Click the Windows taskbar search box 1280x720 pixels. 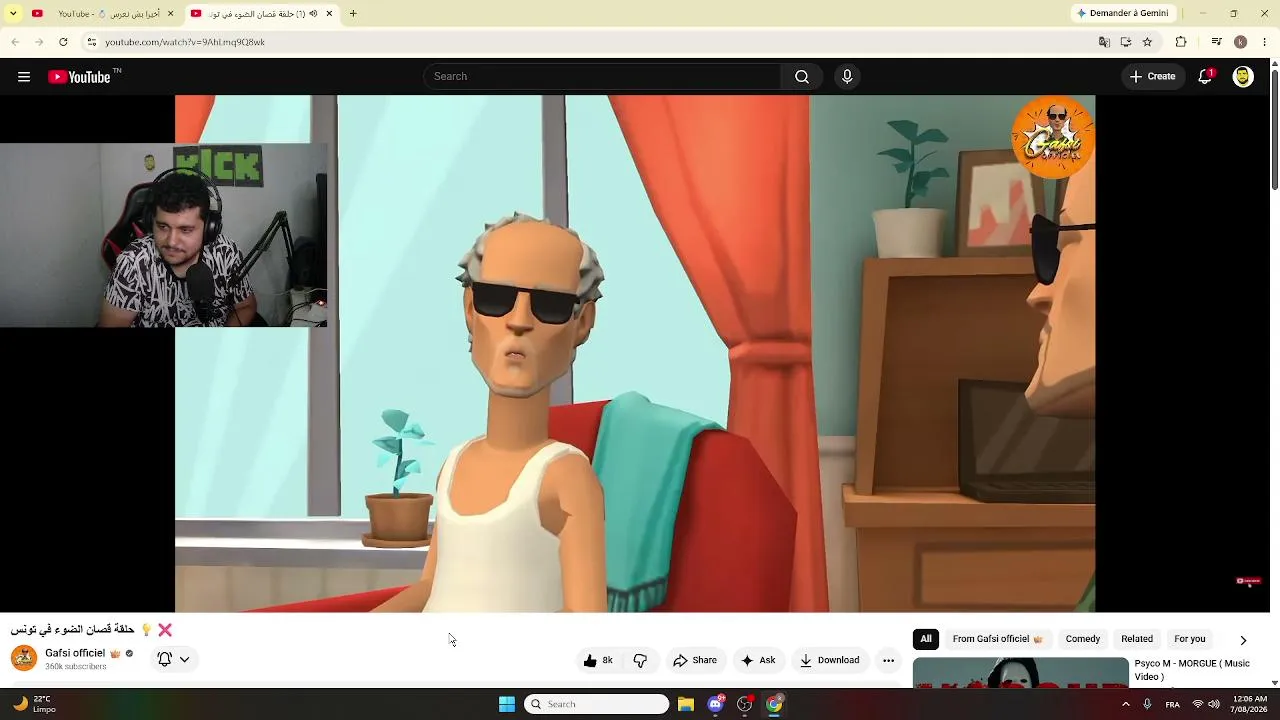[x=596, y=704]
